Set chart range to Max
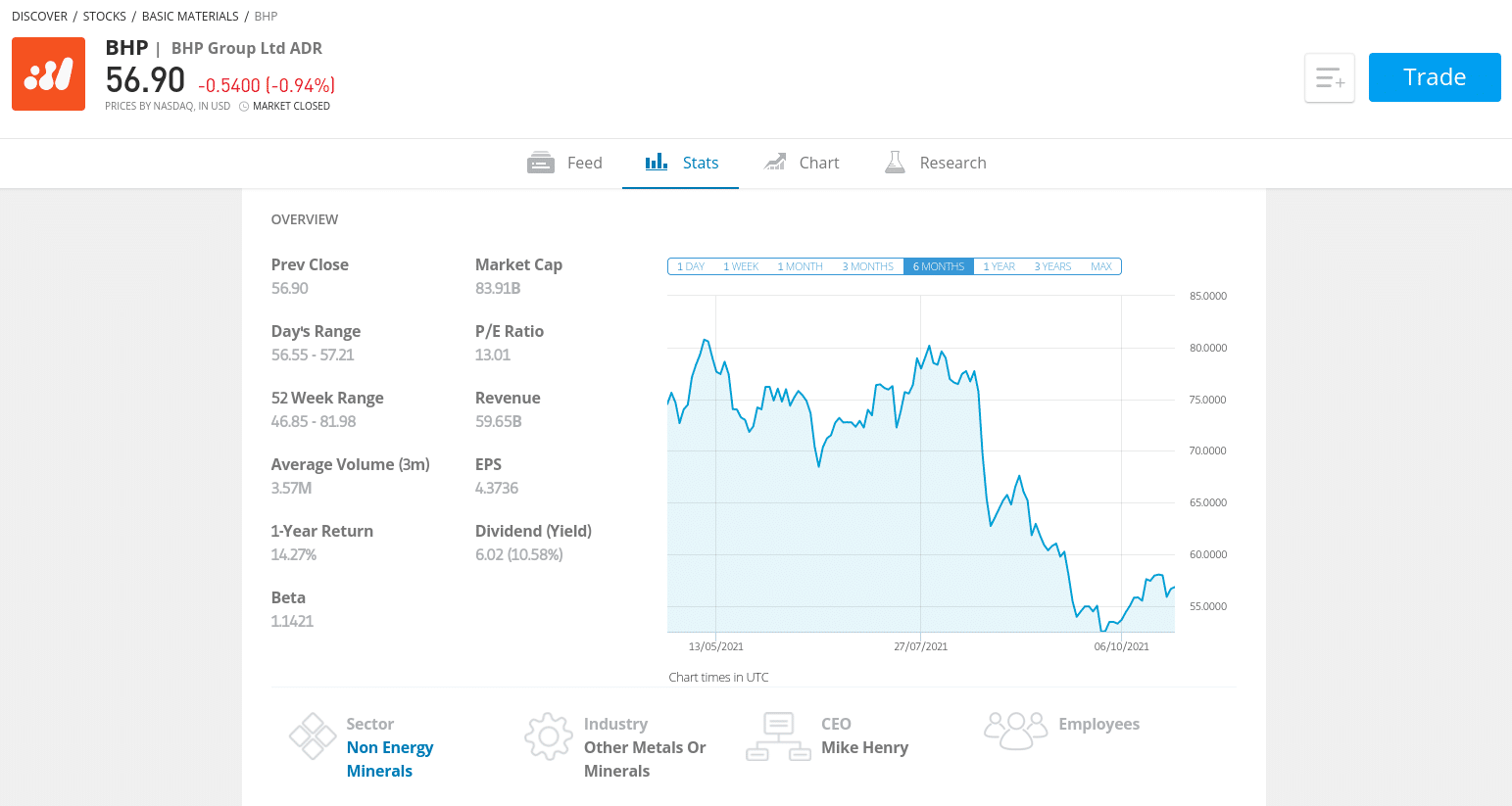Viewport: 1512px width, 806px height. coord(1101,266)
